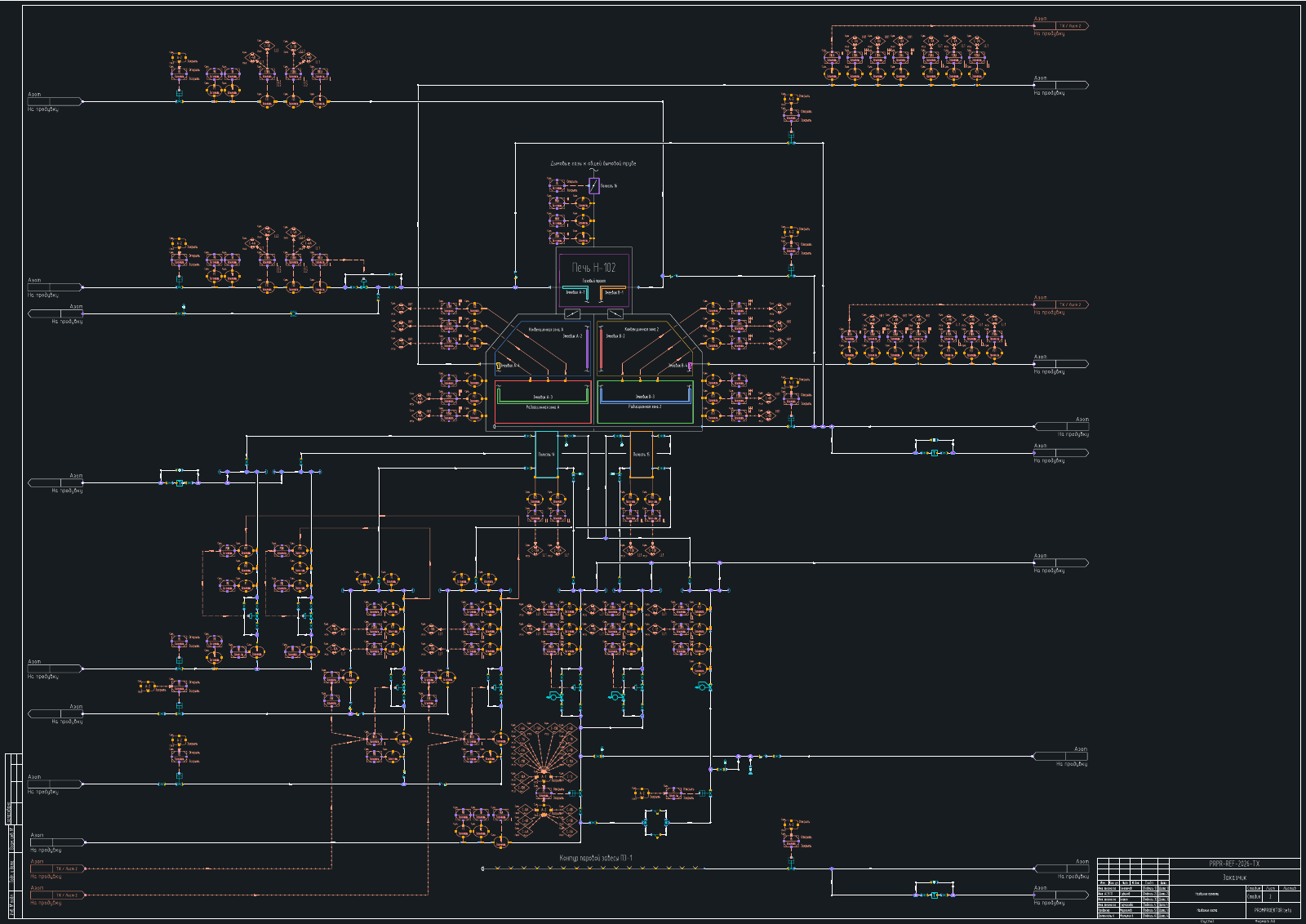Click the "Конвекционная зона 2" label

[642, 329]
